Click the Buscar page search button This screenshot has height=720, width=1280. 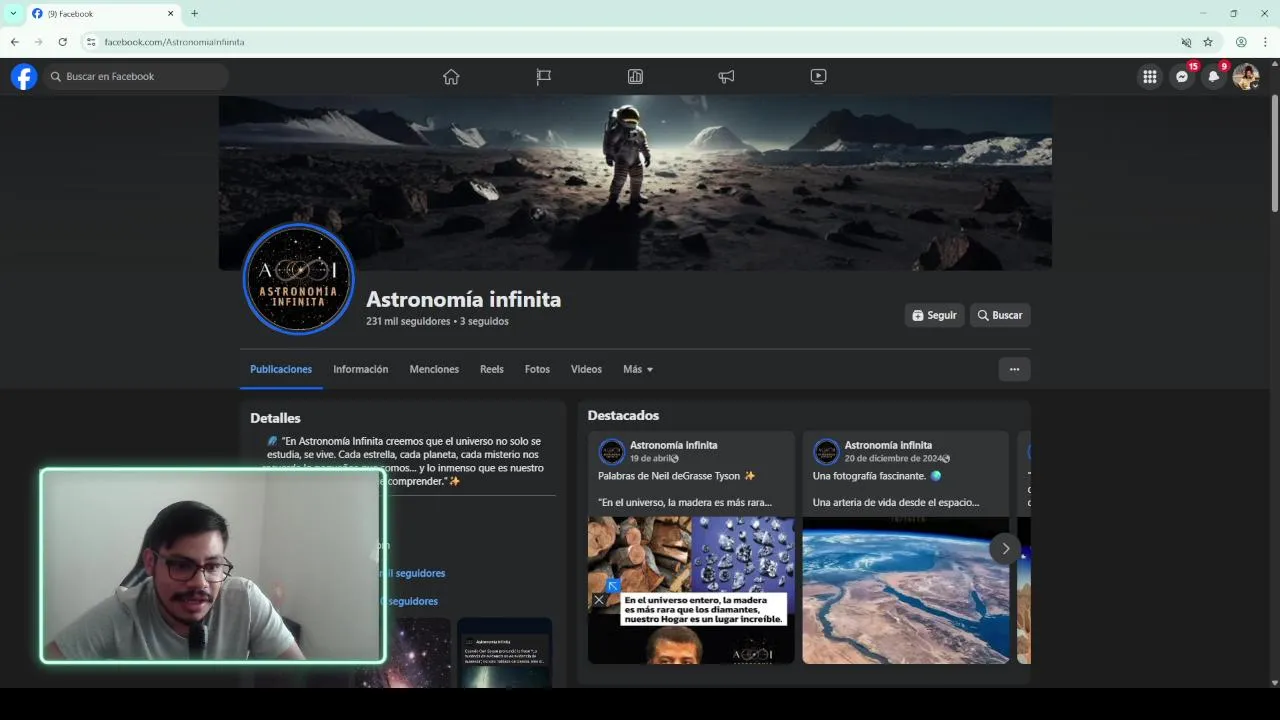(1000, 315)
